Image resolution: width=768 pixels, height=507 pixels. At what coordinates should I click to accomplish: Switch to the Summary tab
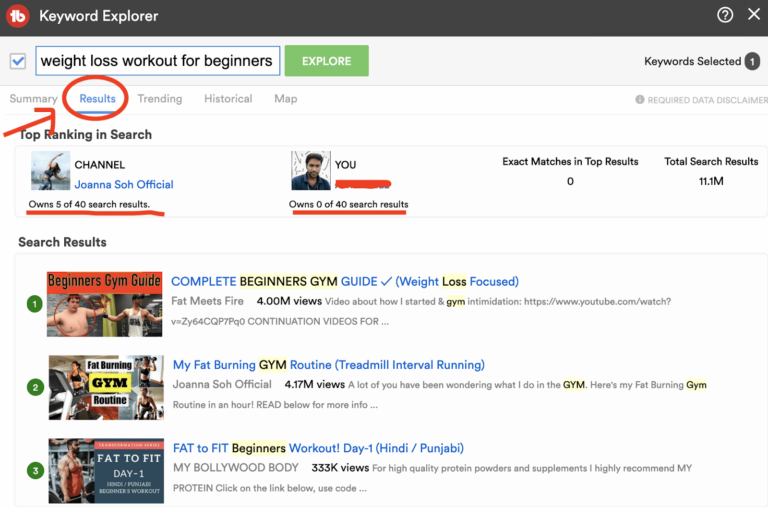point(33,98)
